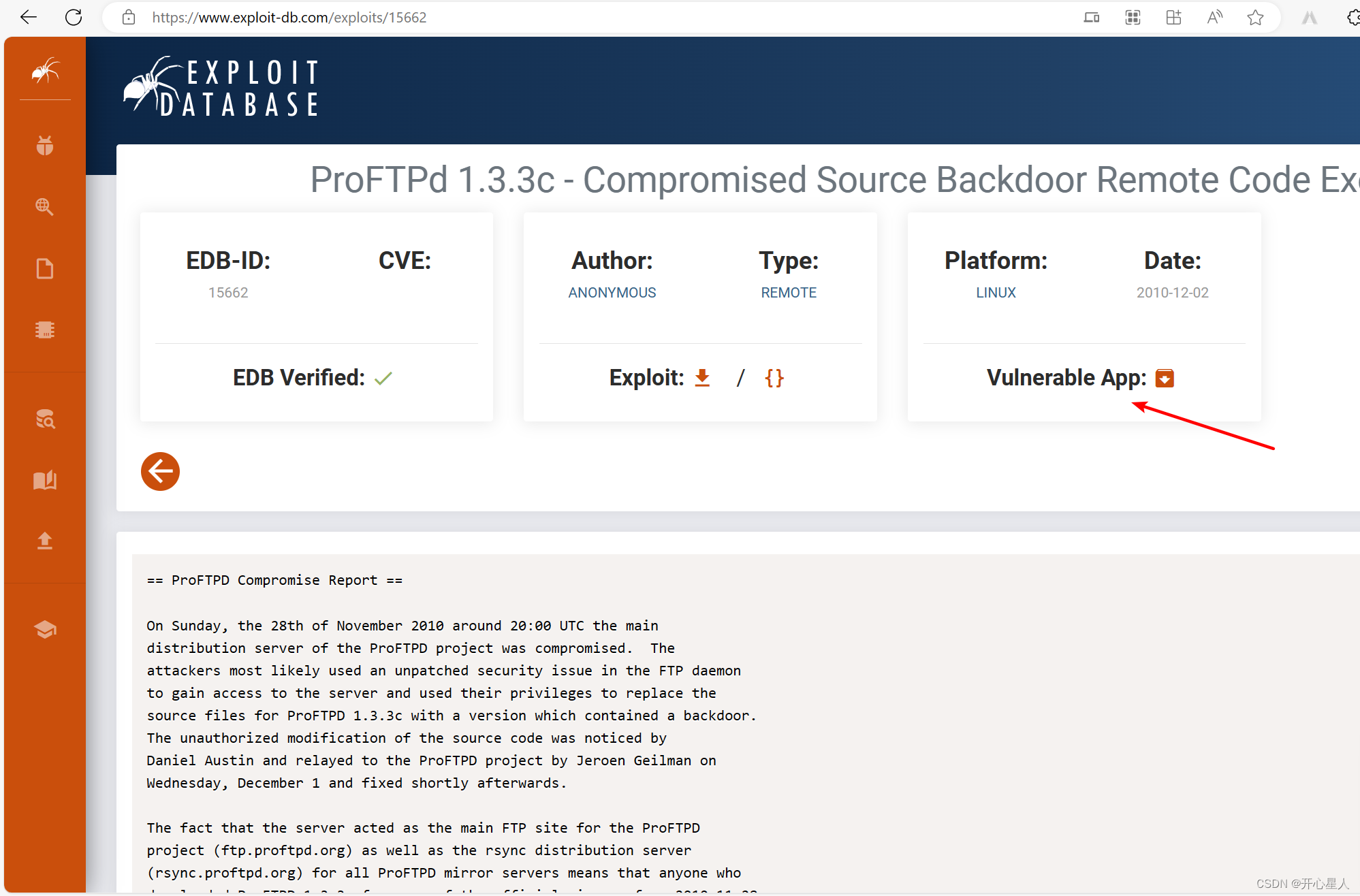
Task: View raw exploit via braces icon
Action: 774,378
